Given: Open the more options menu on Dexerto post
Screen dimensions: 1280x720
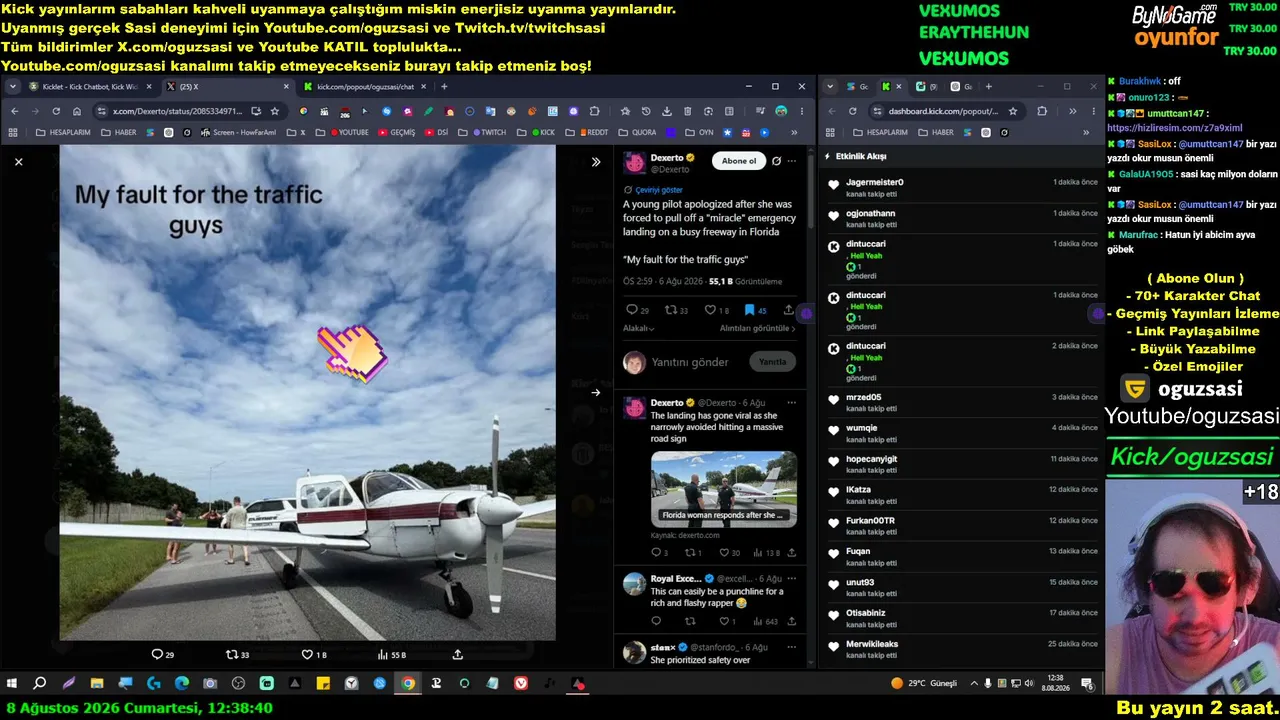Looking at the screenshot, I should pos(793,161).
